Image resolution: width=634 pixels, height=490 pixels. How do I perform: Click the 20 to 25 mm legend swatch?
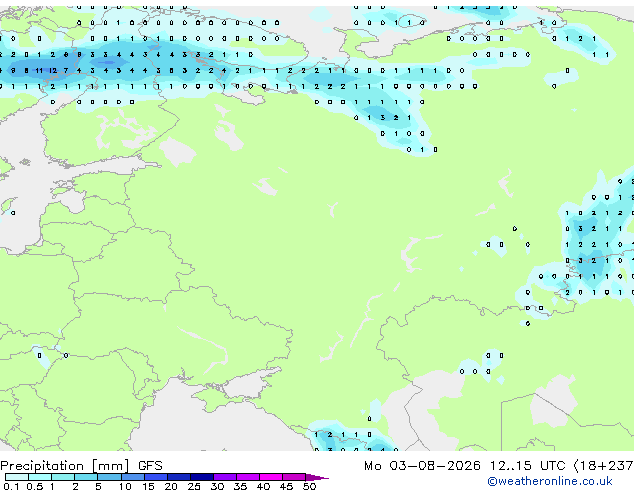(x=178, y=477)
